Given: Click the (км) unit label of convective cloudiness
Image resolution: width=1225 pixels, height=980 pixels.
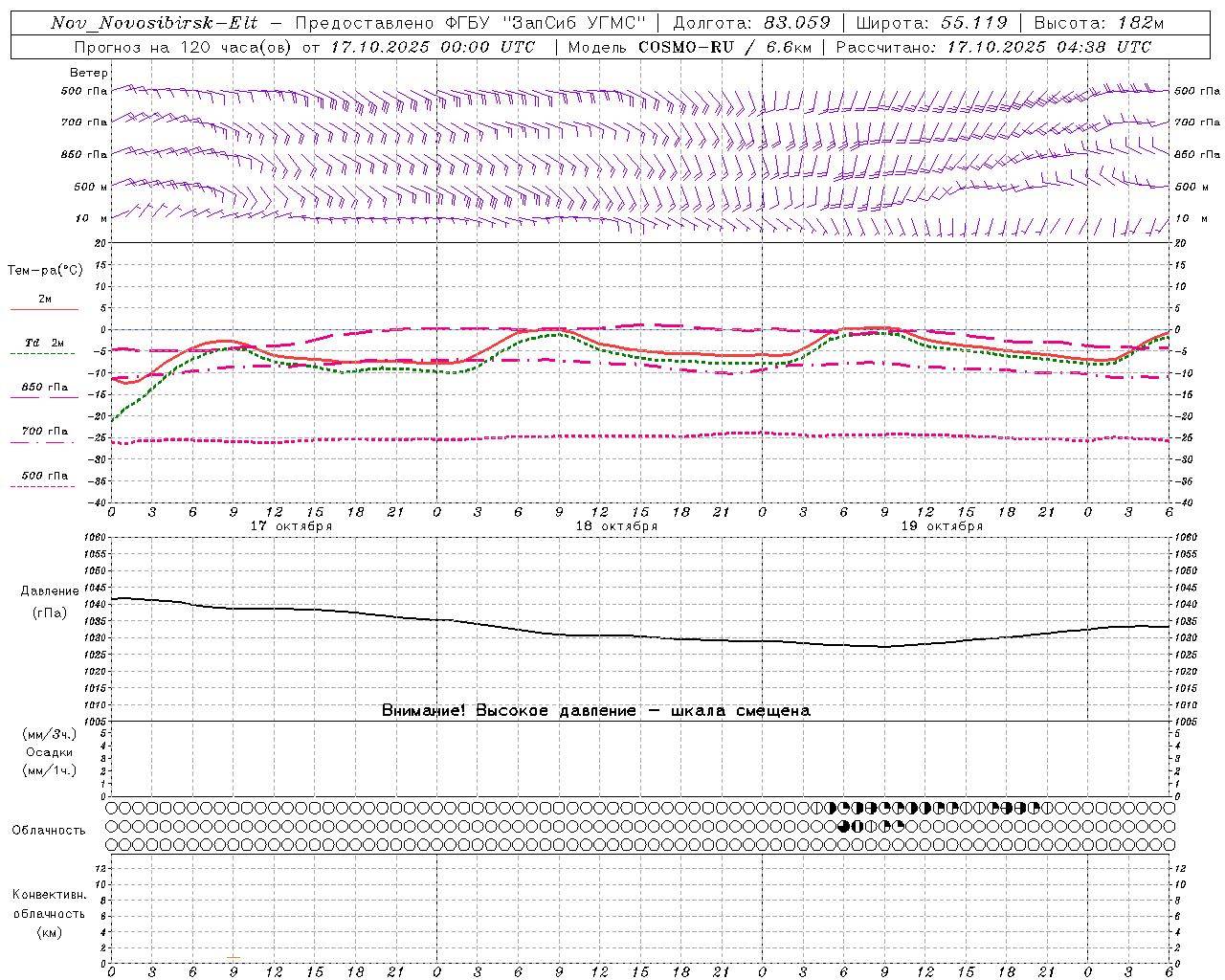Looking at the screenshot, I should click(49, 932).
